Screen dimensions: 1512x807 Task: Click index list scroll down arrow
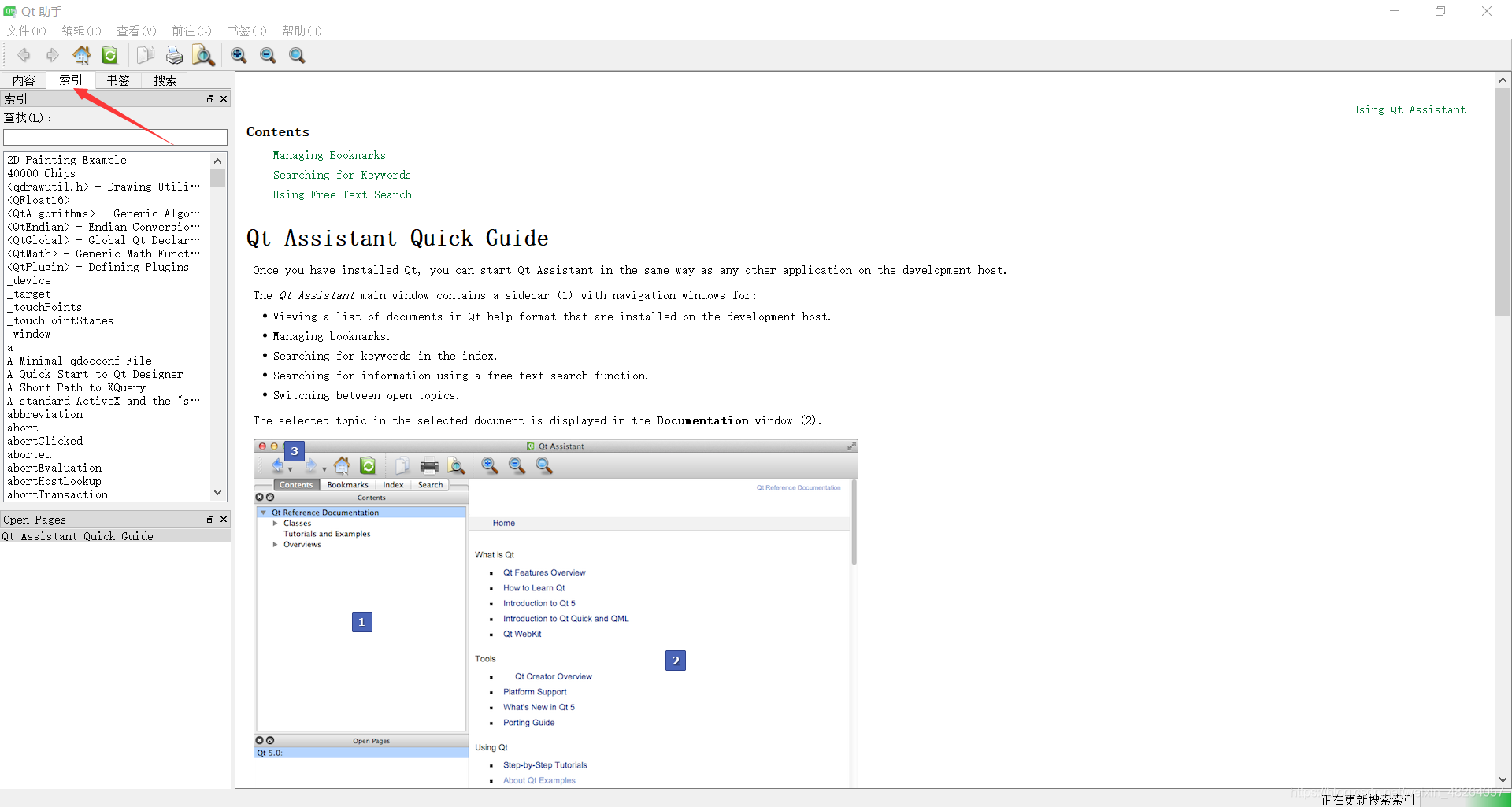(218, 493)
